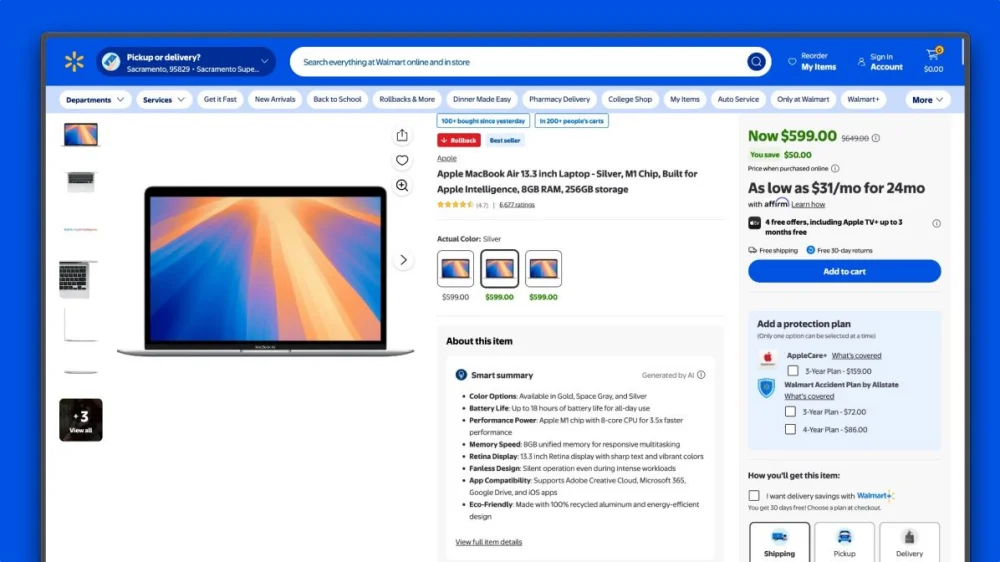The image size is (1000, 562).
Task: Select the Pickup fulfillment tab
Action: click(x=844, y=543)
